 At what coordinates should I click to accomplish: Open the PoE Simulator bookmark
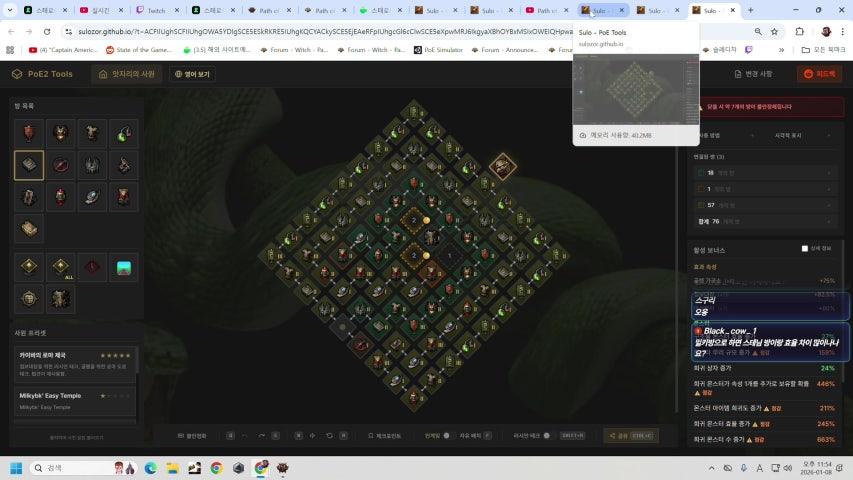(438, 50)
